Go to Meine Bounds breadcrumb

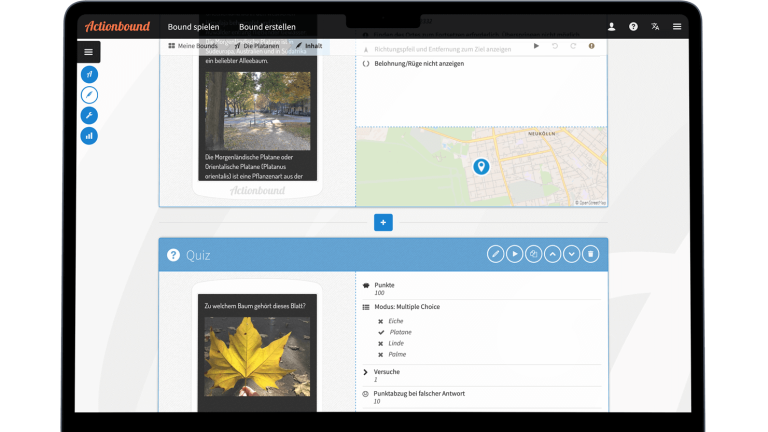tap(193, 46)
